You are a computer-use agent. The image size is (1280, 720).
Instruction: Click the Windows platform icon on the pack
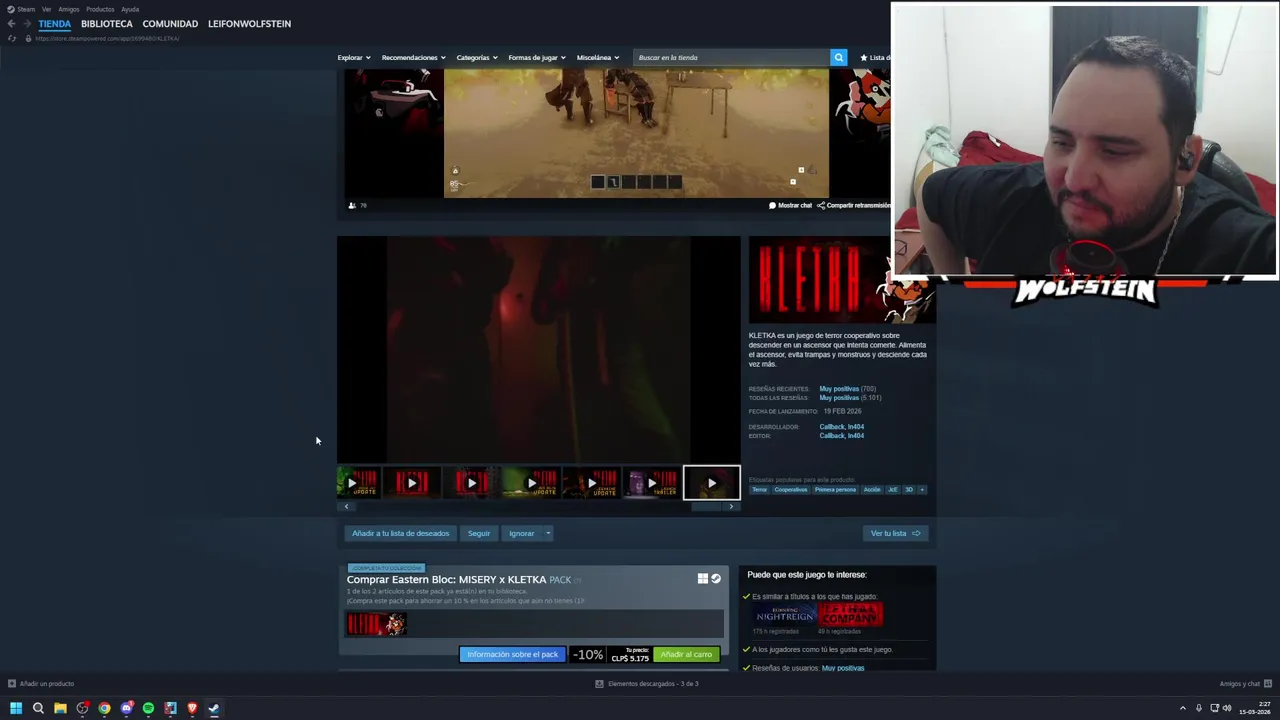703,579
